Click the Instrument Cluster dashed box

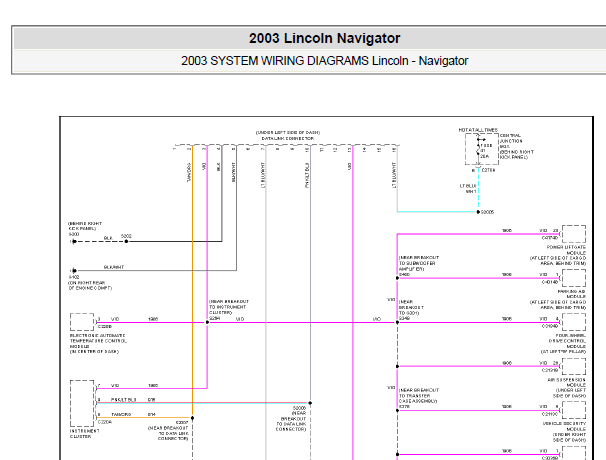82,403
